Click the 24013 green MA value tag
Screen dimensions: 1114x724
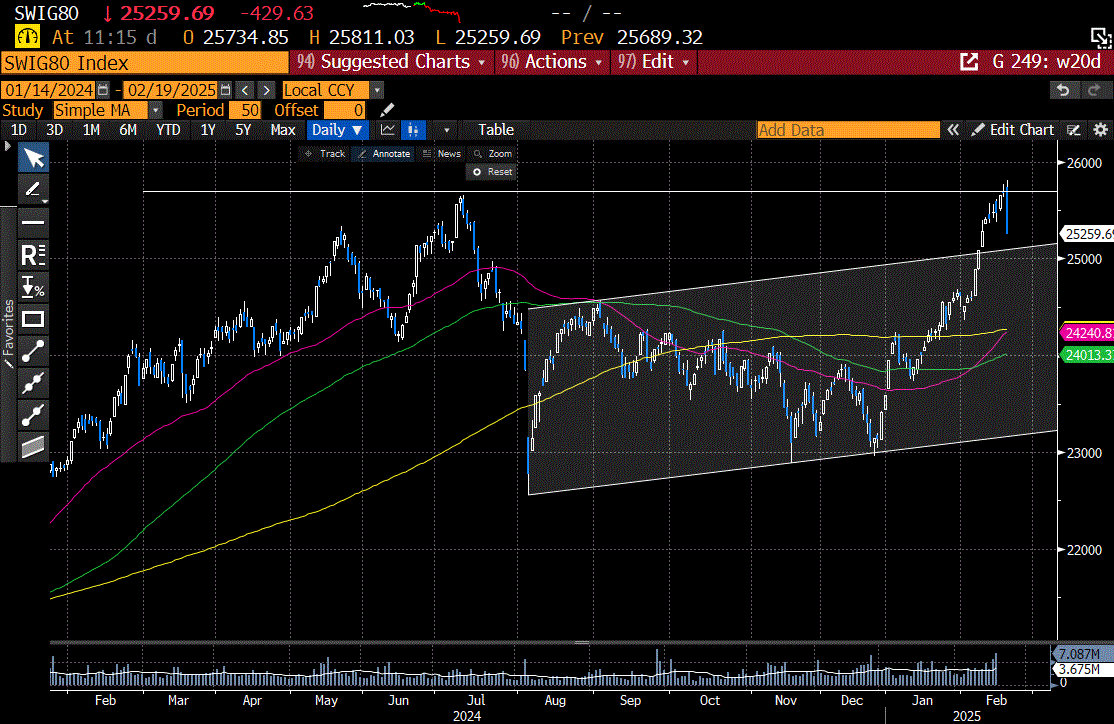(x=1088, y=355)
